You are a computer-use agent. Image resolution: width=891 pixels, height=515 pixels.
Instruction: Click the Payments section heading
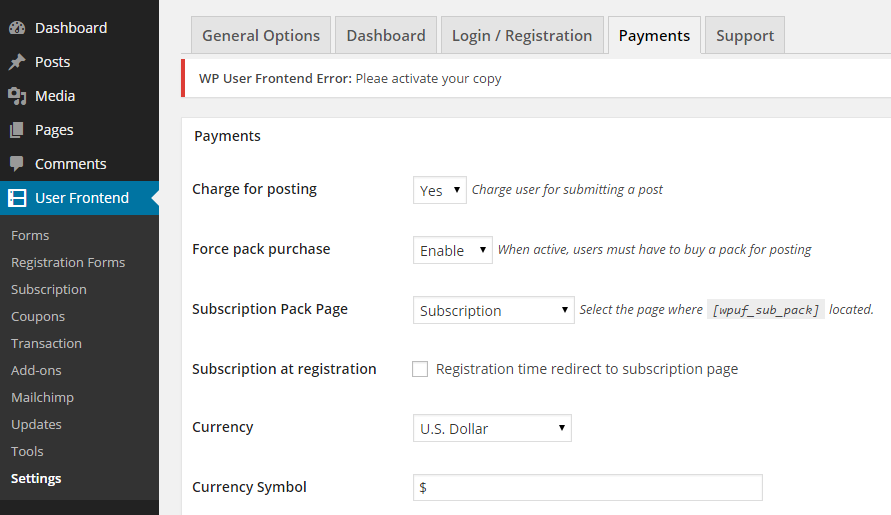point(227,136)
